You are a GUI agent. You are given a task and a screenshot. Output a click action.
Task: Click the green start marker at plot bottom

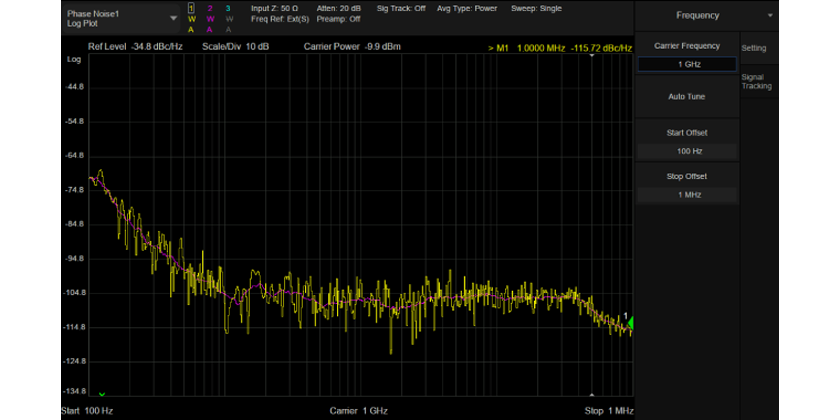pyautogui.click(x=101, y=394)
